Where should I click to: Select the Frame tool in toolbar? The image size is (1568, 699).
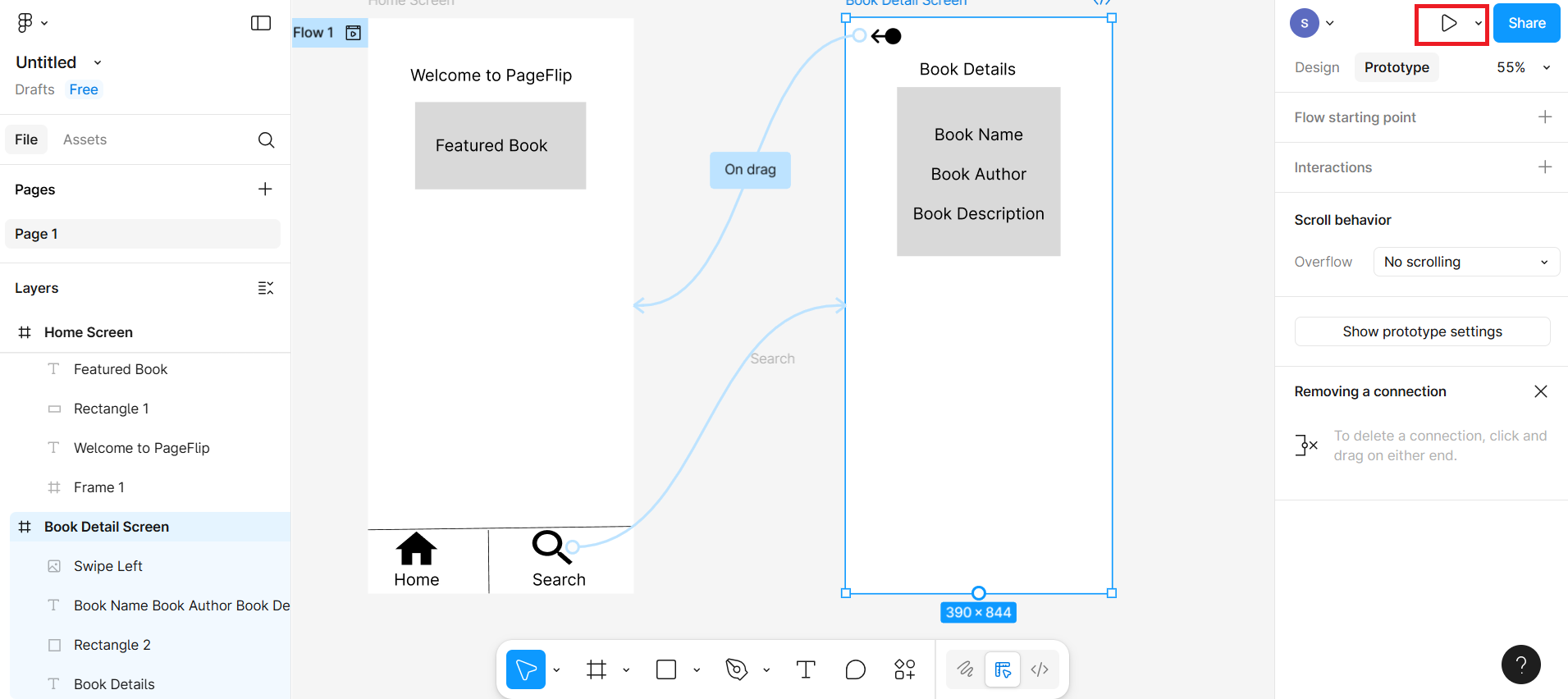click(597, 670)
